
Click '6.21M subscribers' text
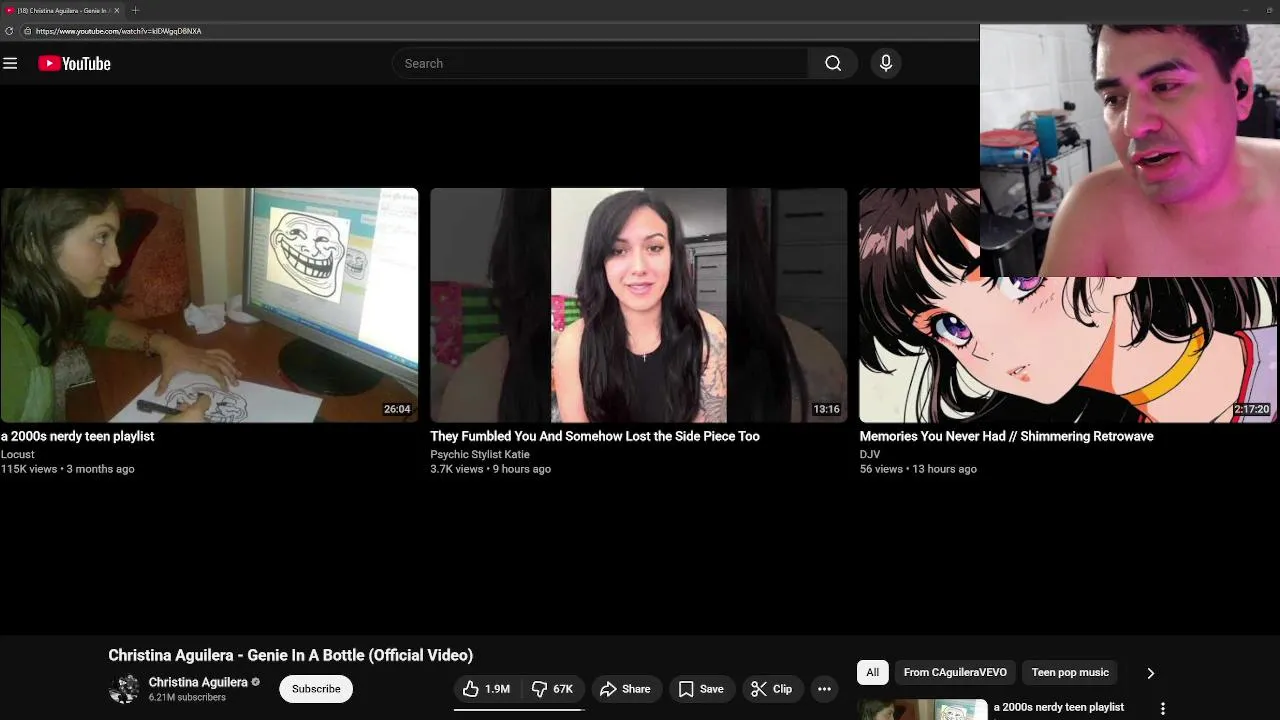coord(187,697)
